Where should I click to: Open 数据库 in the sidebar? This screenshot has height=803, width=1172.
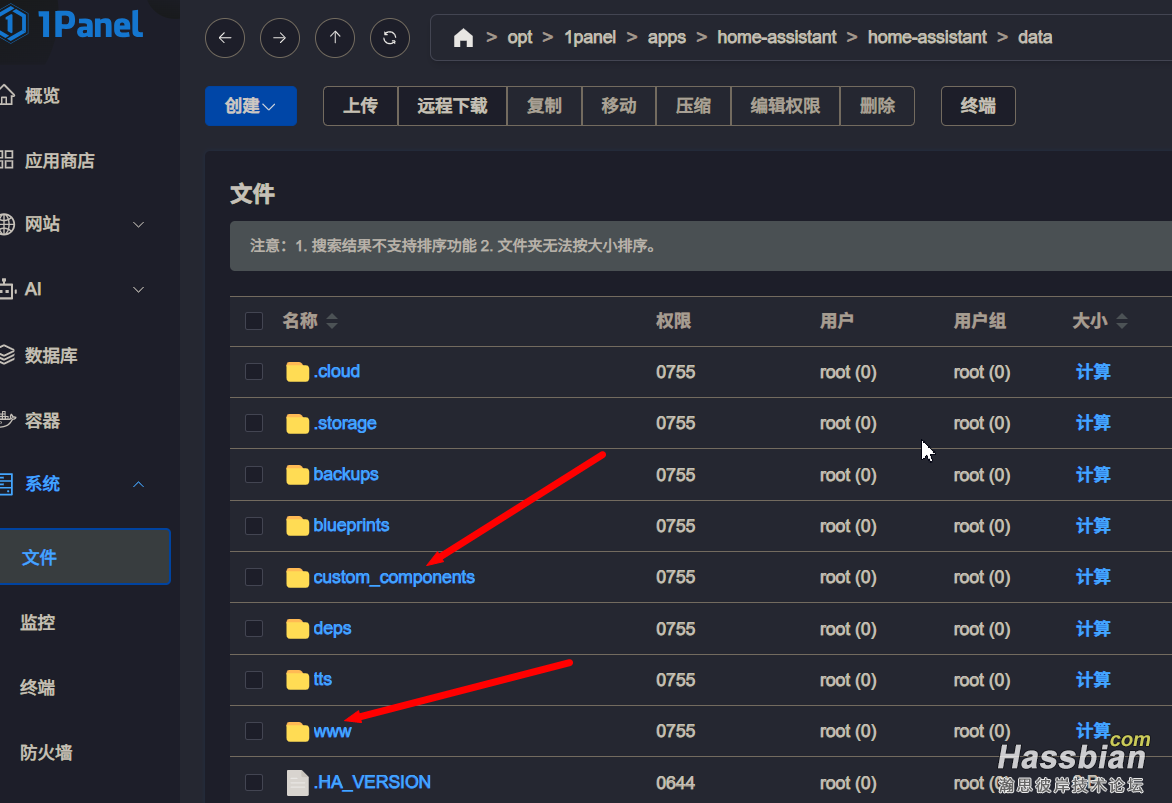pos(51,355)
